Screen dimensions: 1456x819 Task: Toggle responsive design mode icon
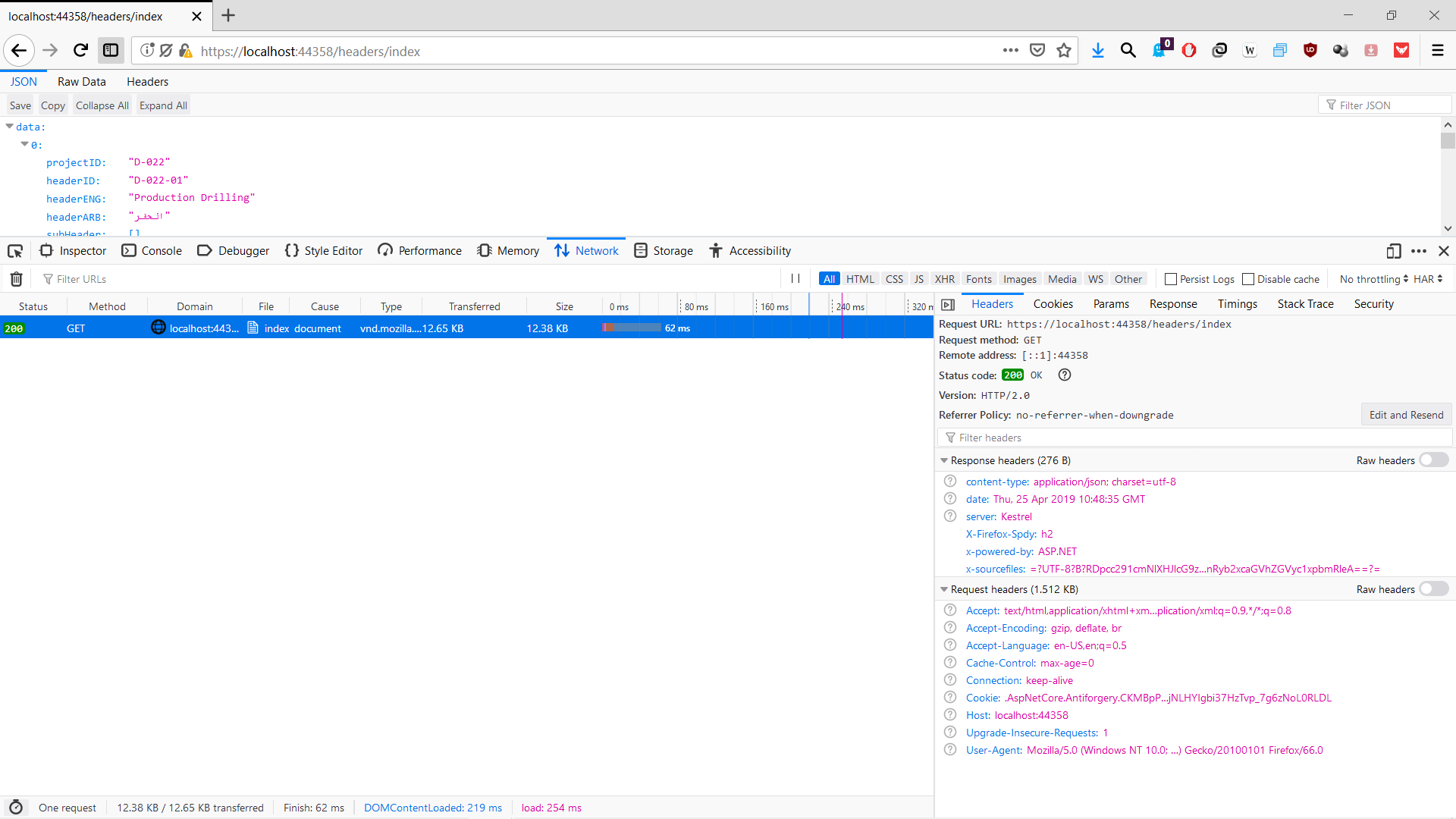coord(1393,251)
